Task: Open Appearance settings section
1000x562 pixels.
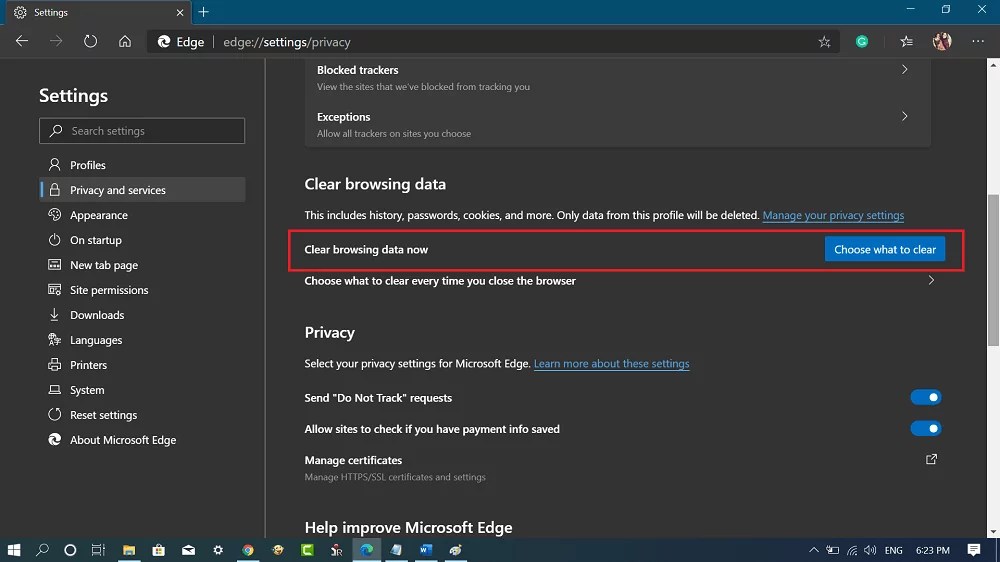Action: pyautogui.click(x=142, y=215)
